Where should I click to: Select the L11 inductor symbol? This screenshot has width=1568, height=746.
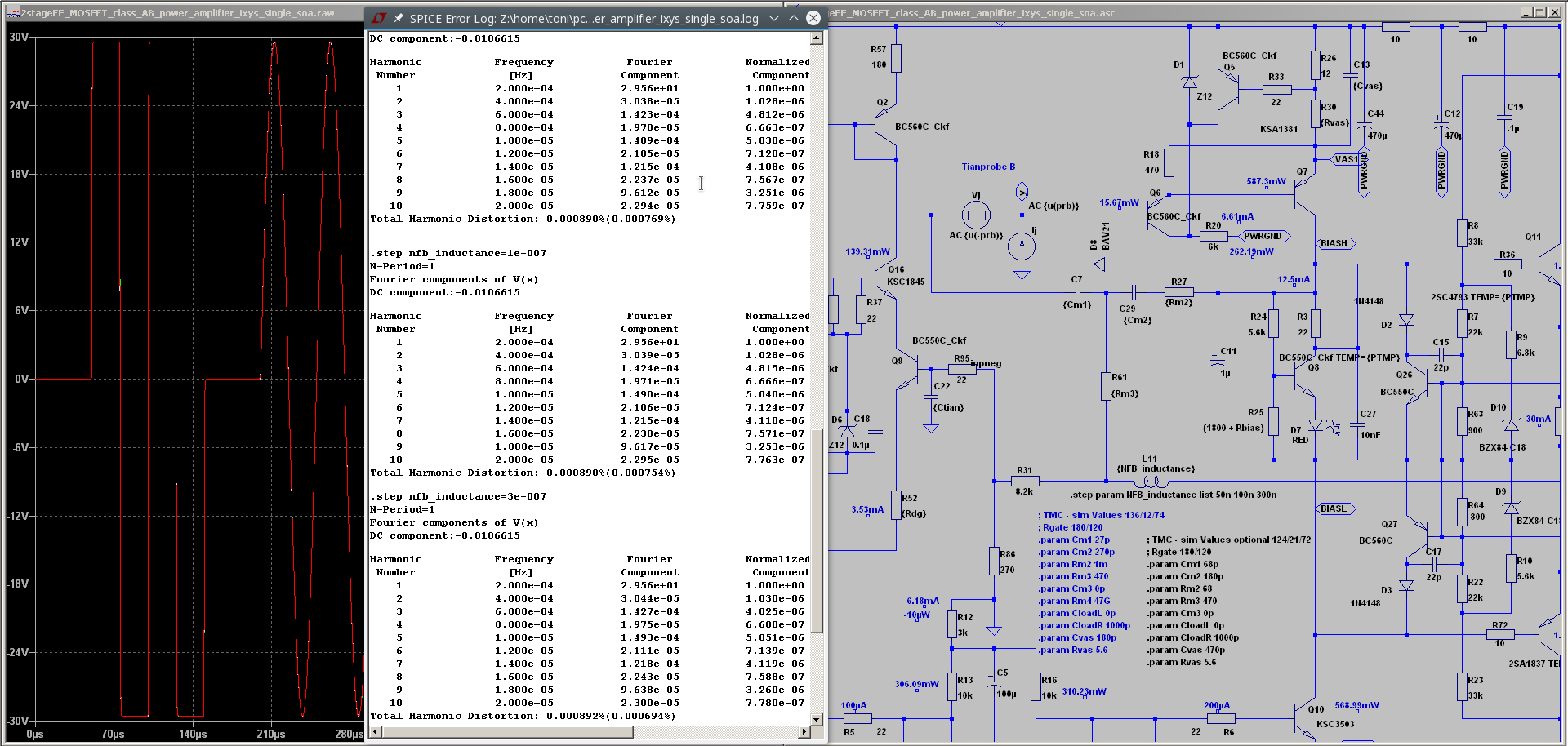[x=1151, y=482]
